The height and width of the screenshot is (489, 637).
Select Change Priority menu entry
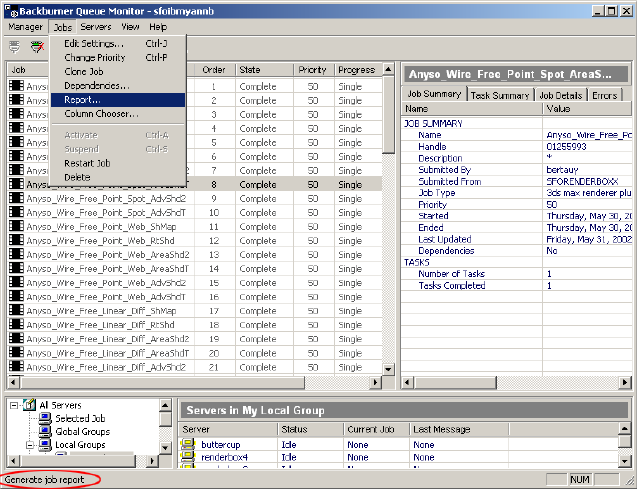pyautogui.click(x=118, y=58)
